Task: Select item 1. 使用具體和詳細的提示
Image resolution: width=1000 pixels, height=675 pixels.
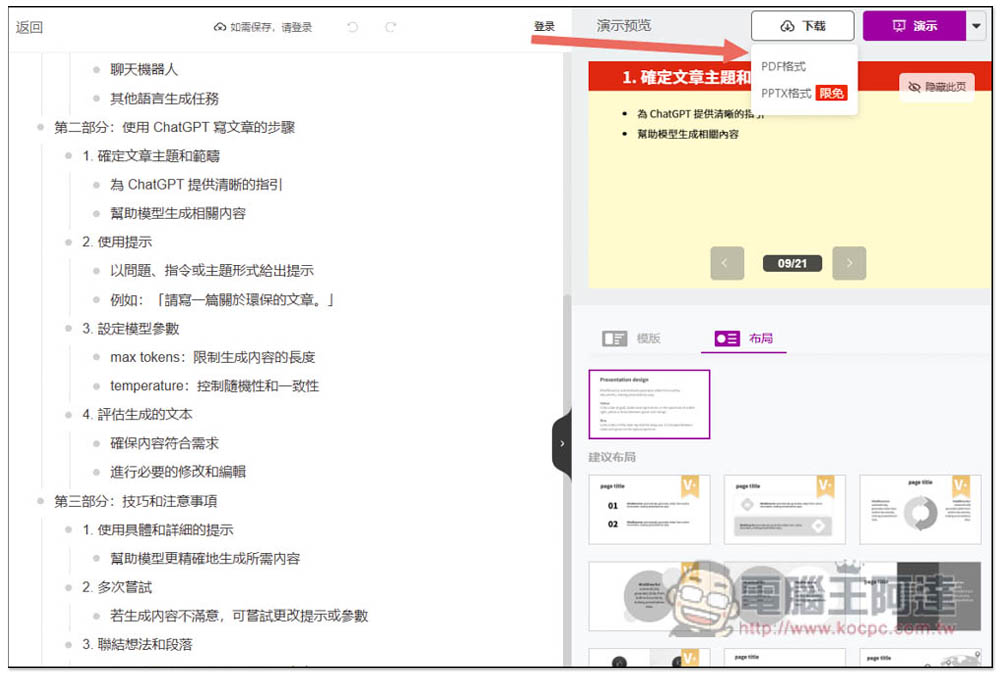Action: pos(158,530)
